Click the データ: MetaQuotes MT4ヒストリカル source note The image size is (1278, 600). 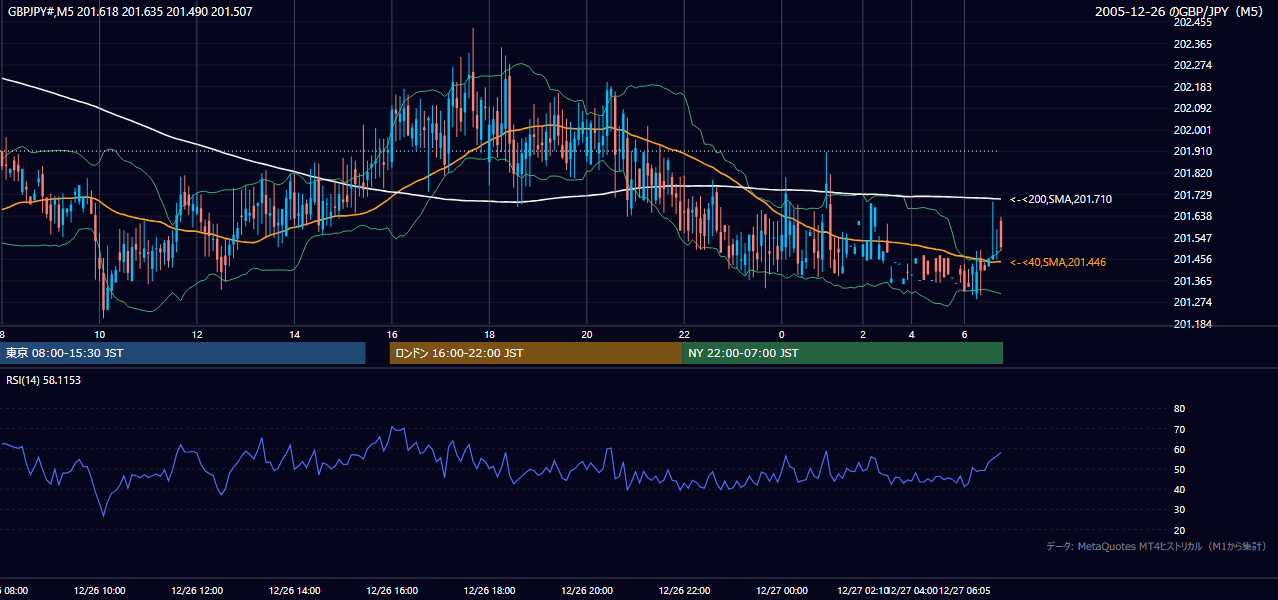(x=1156, y=546)
